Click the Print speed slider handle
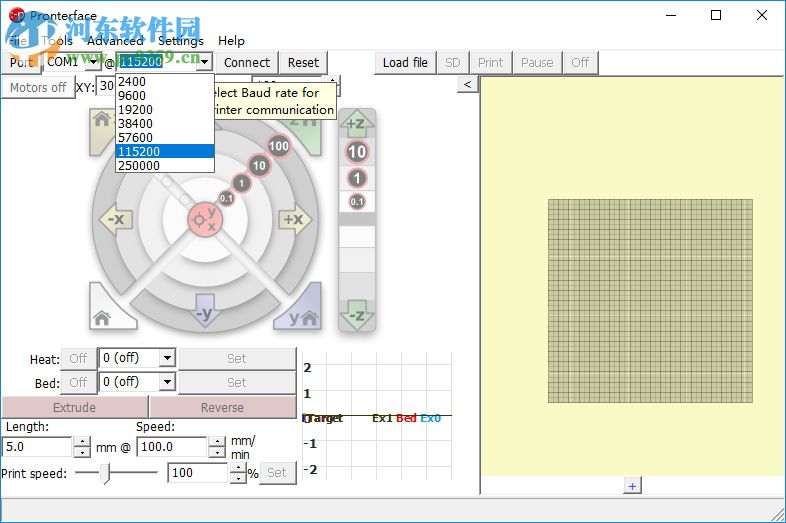 [x=104, y=473]
